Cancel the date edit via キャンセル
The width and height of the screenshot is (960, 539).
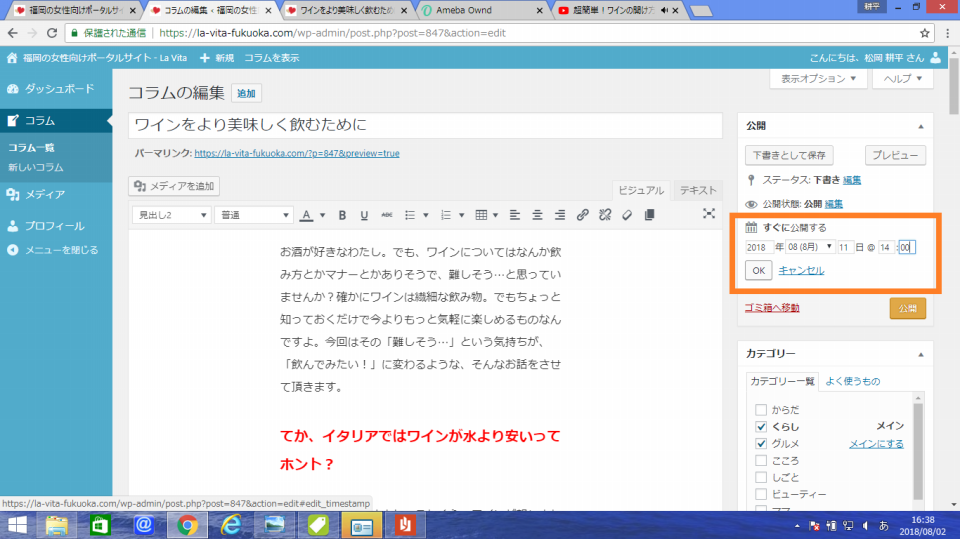tap(801, 270)
